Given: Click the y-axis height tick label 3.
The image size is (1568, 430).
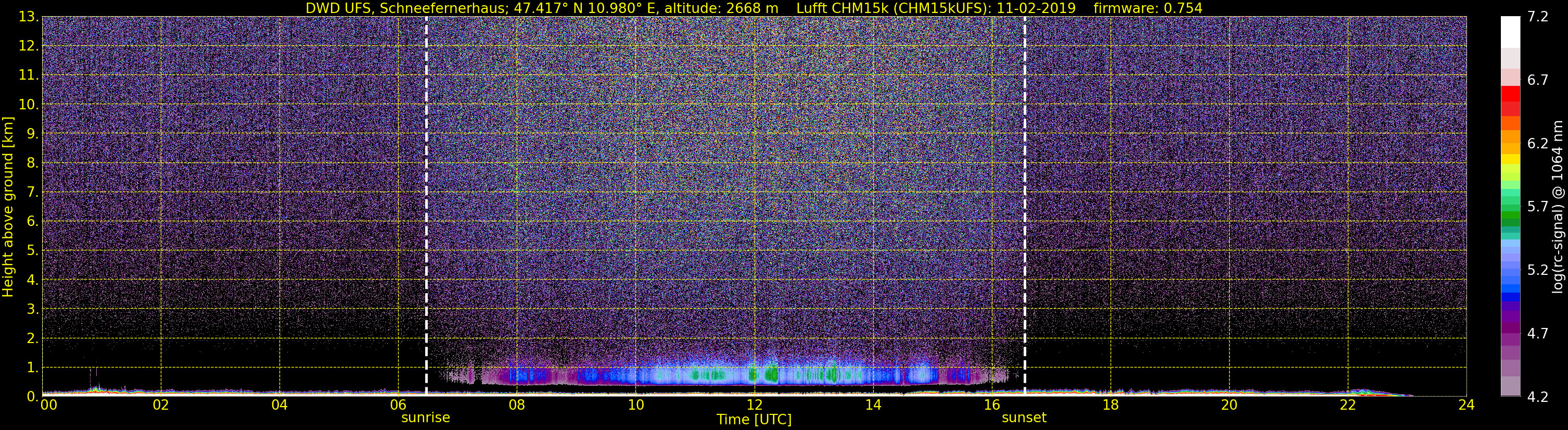Looking at the screenshot, I should [x=33, y=309].
